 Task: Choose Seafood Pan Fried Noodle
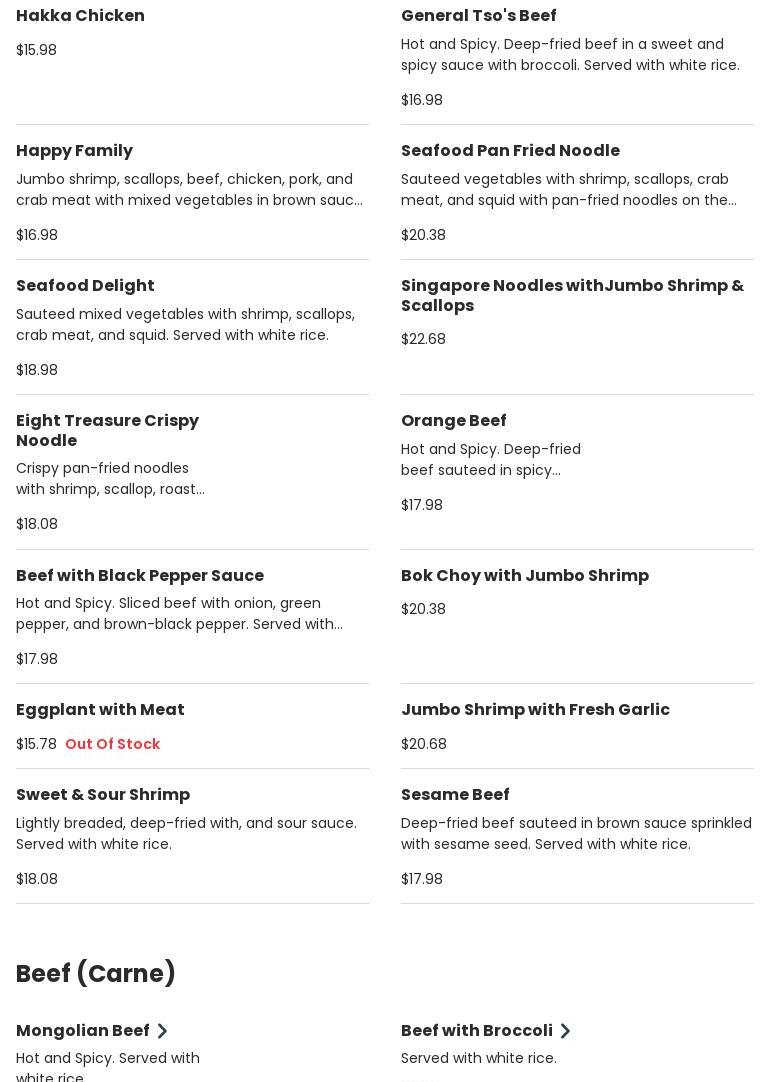tap(510, 151)
